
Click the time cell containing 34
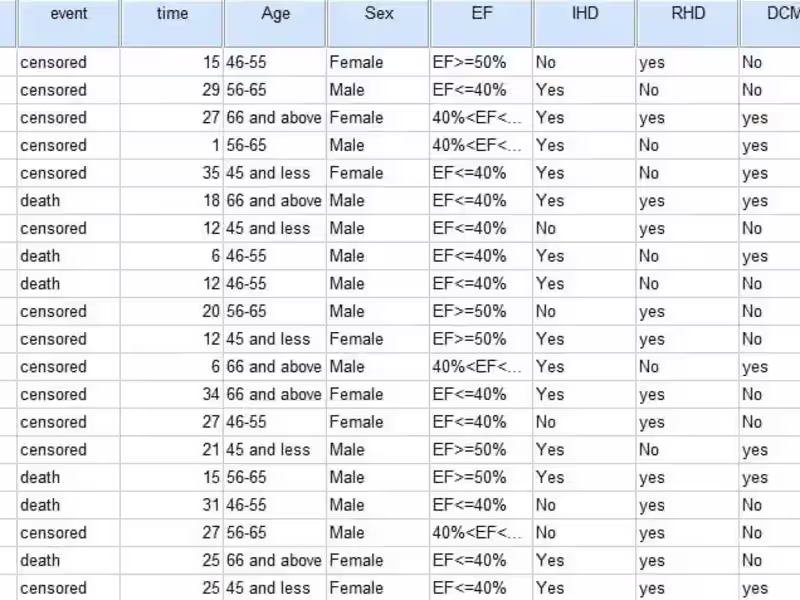click(x=171, y=394)
